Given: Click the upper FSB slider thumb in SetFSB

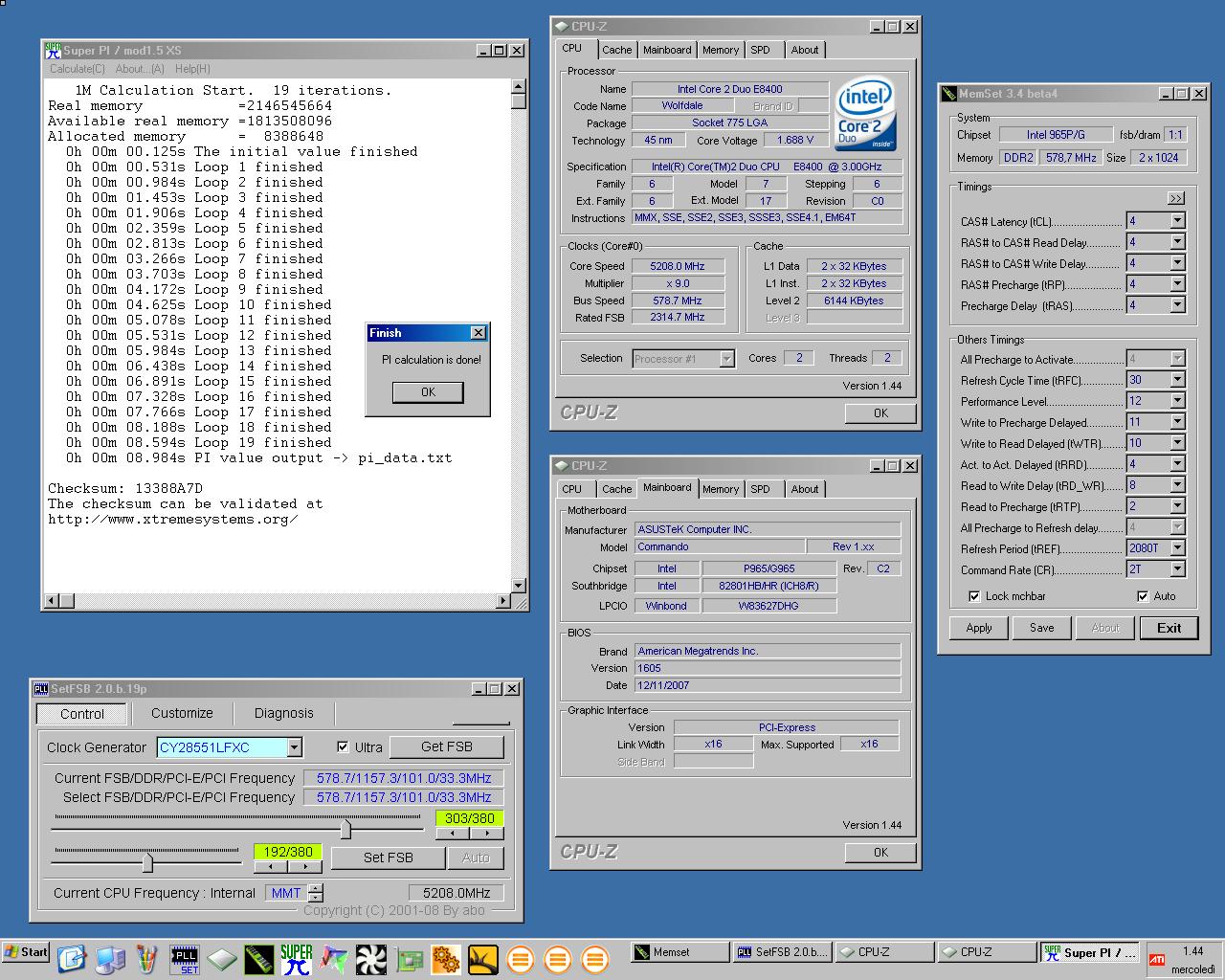Looking at the screenshot, I should coord(345,828).
